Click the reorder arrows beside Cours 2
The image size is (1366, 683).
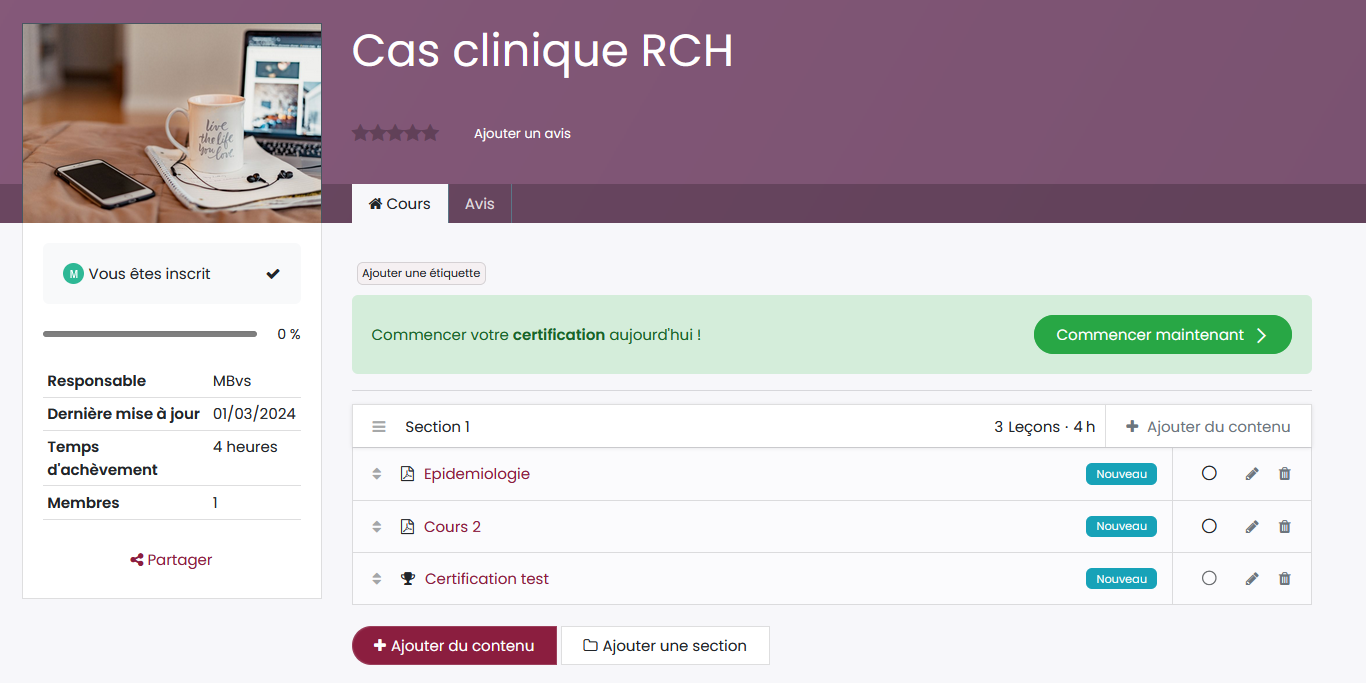pyautogui.click(x=377, y=527)
